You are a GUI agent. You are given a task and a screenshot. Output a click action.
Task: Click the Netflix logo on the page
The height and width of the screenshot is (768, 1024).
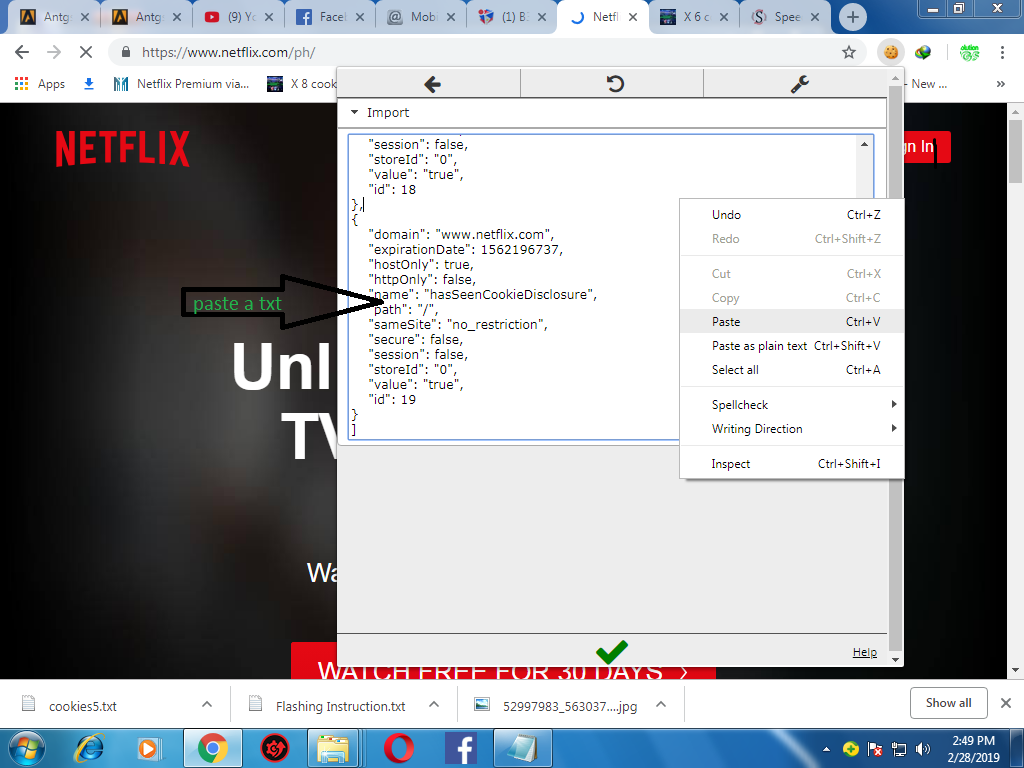123,148
